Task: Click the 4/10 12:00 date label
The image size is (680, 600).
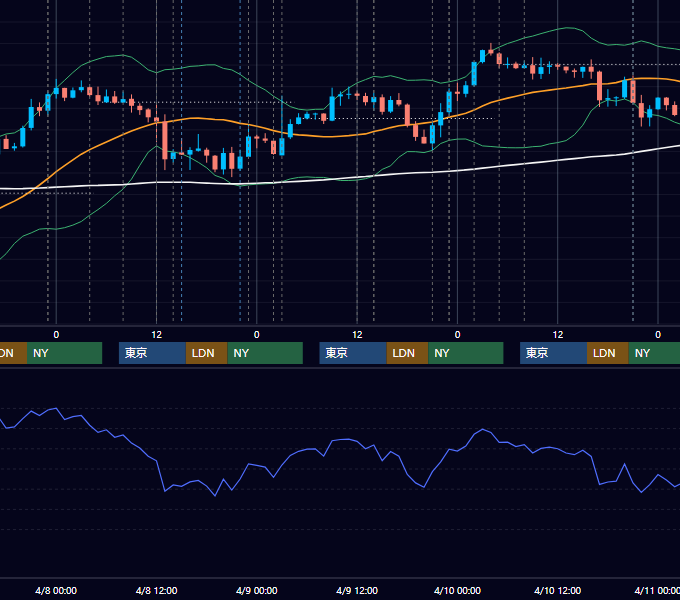Action: pyautogui.click(x=558, y=590)
